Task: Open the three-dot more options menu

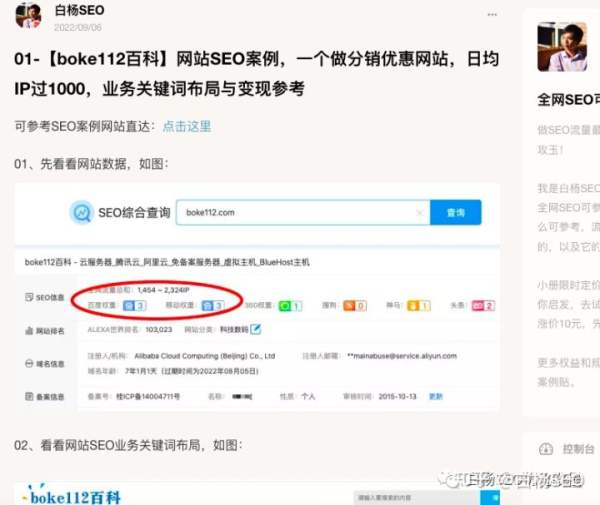Action: click(x=492, y=15)
